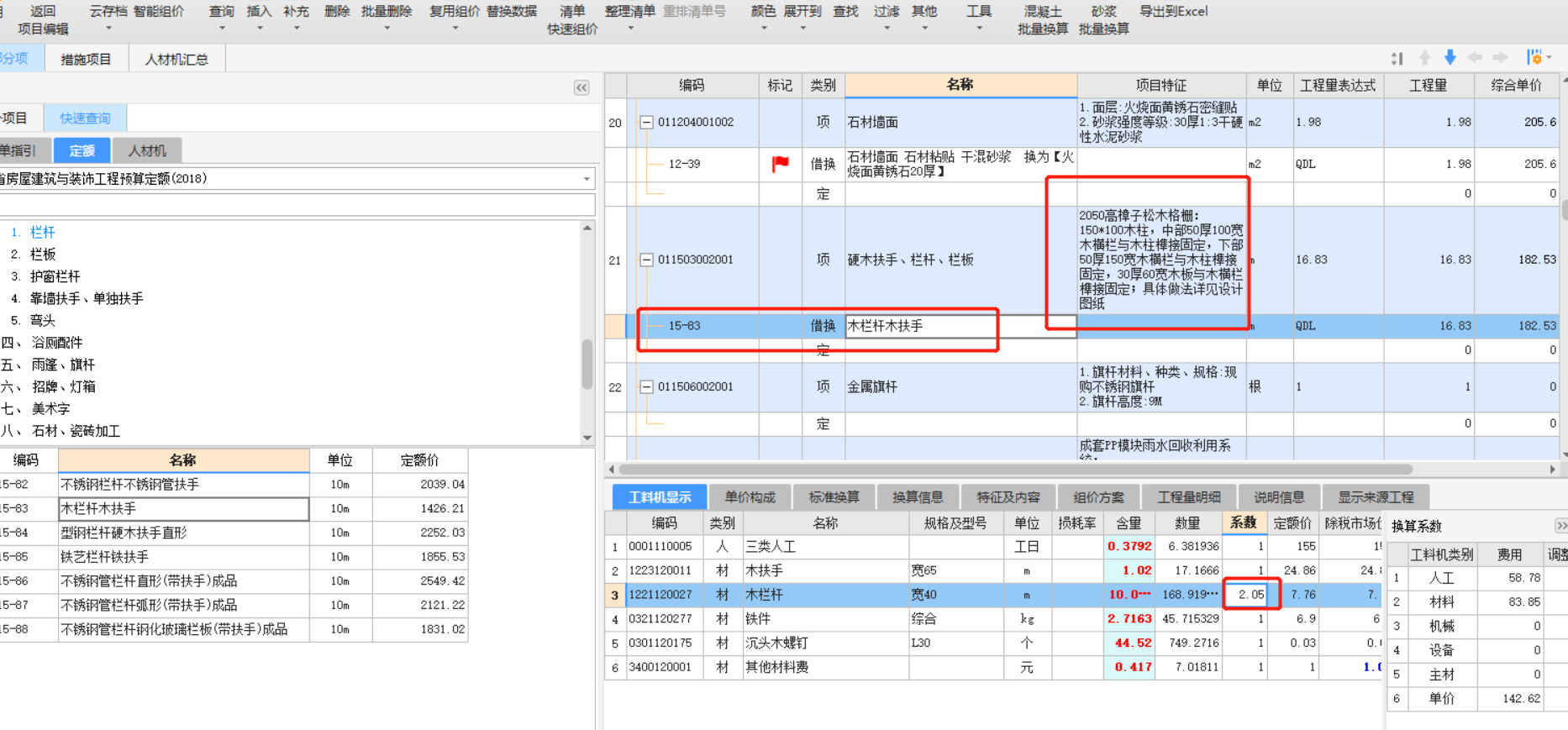Open the 批量删除 dropdown arrow
1568x730 pixels.
387,29
